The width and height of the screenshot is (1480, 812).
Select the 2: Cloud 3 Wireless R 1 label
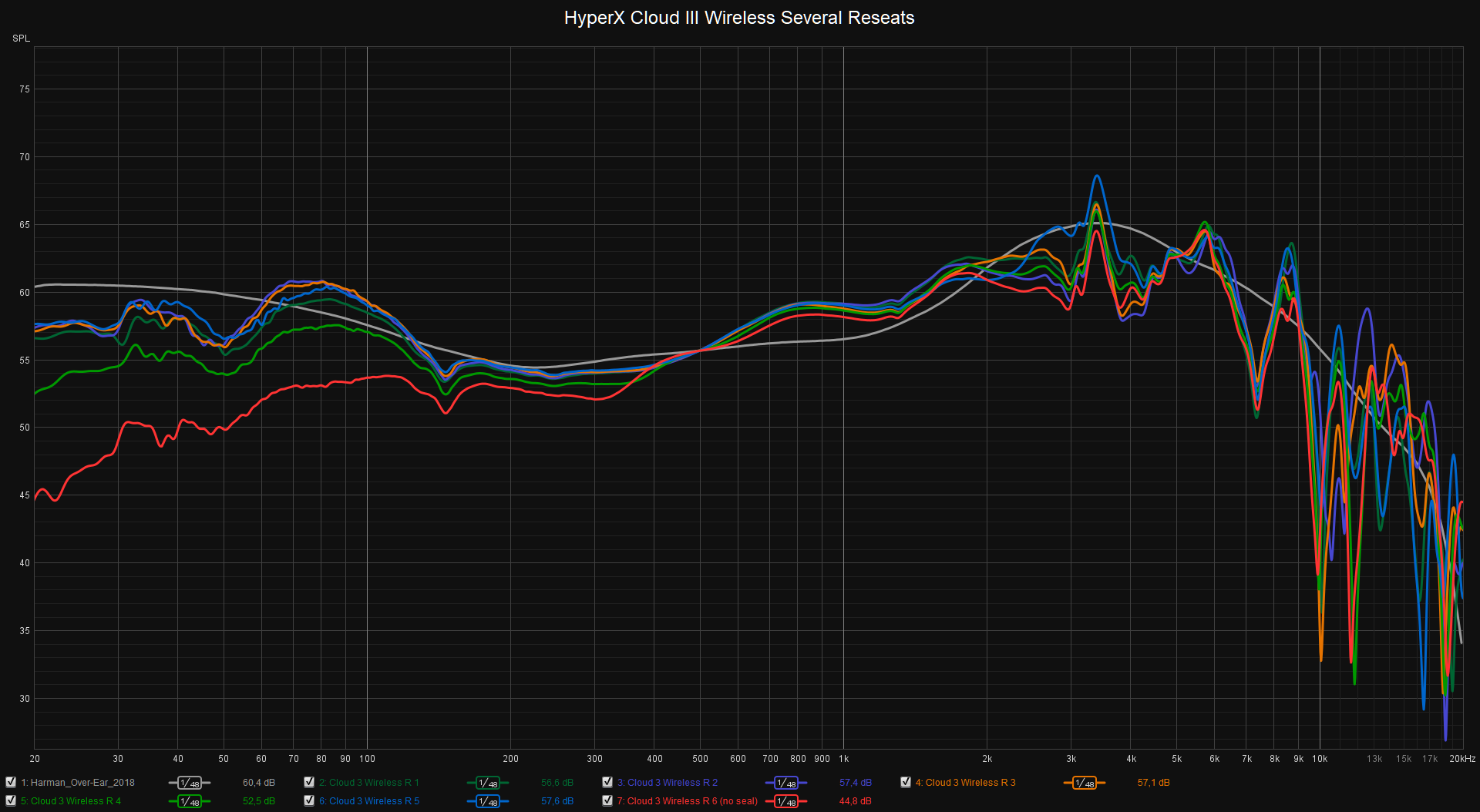pyautogui.click(x=369, y=782)
